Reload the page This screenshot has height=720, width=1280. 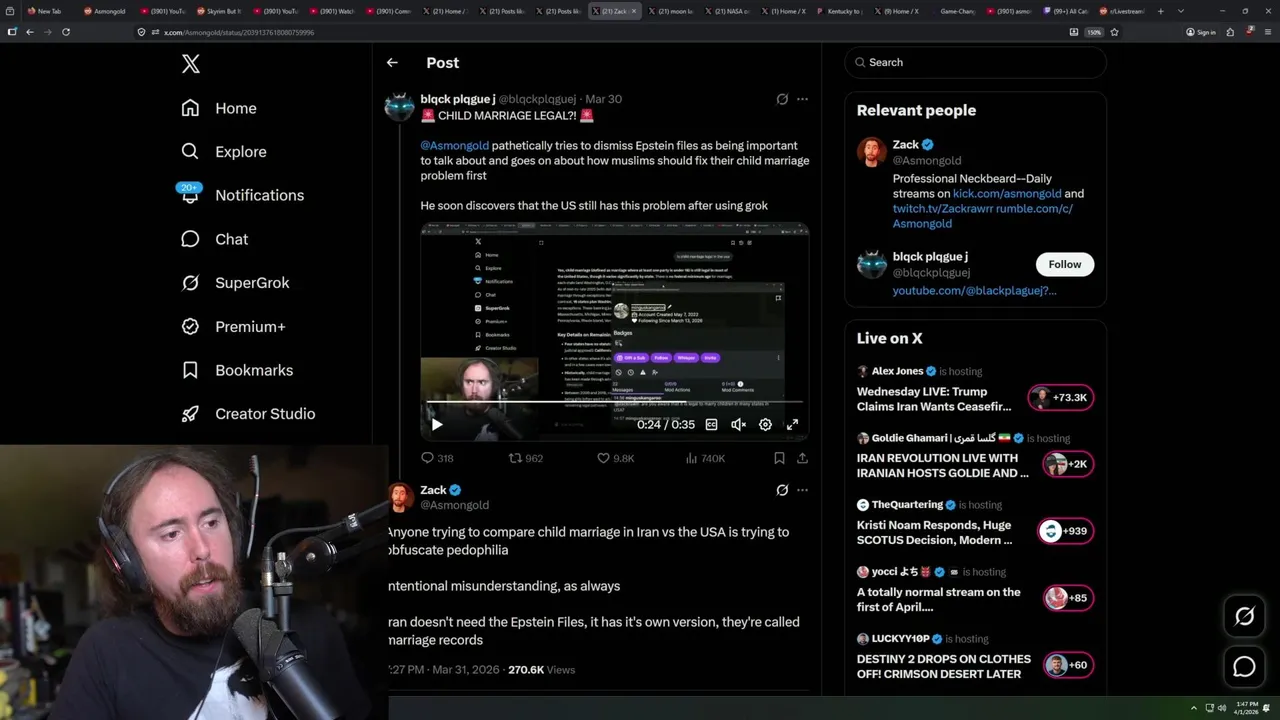66,32
